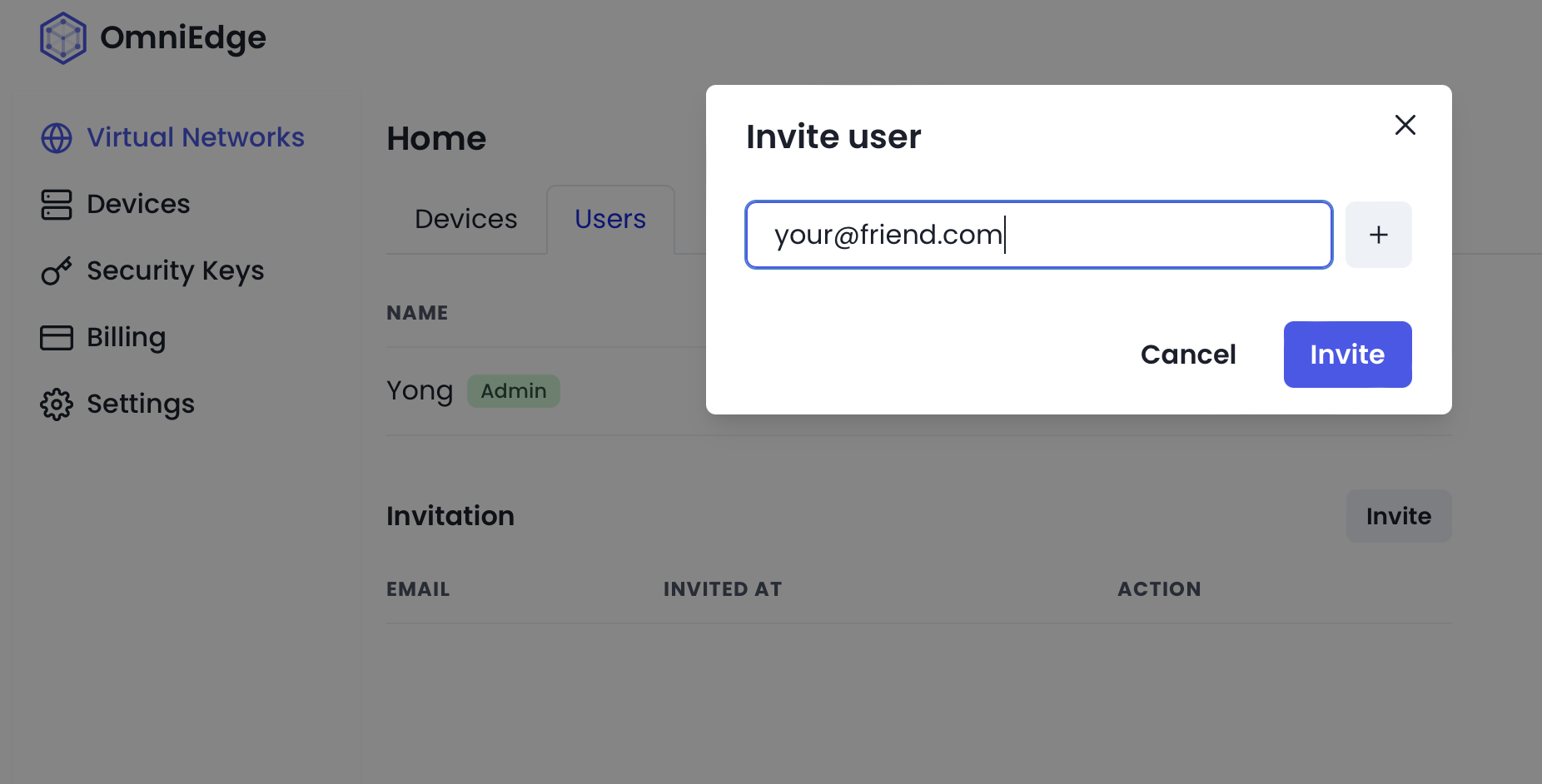Click the OmniEdge hexagon logo icon
This screenshot has height=784, width=1542.
point(62,38)
